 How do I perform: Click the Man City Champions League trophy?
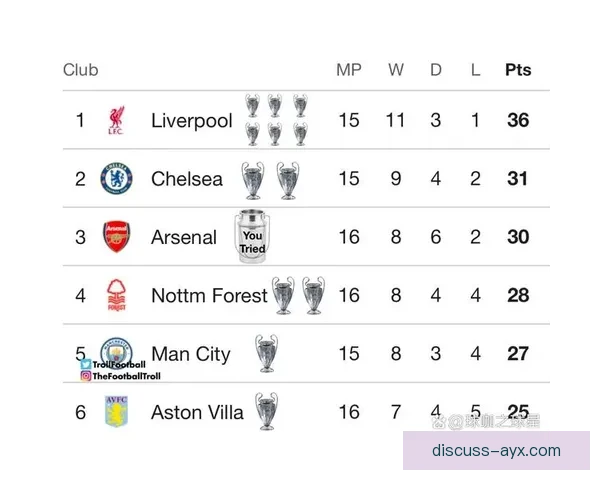(x=265, y=353)
